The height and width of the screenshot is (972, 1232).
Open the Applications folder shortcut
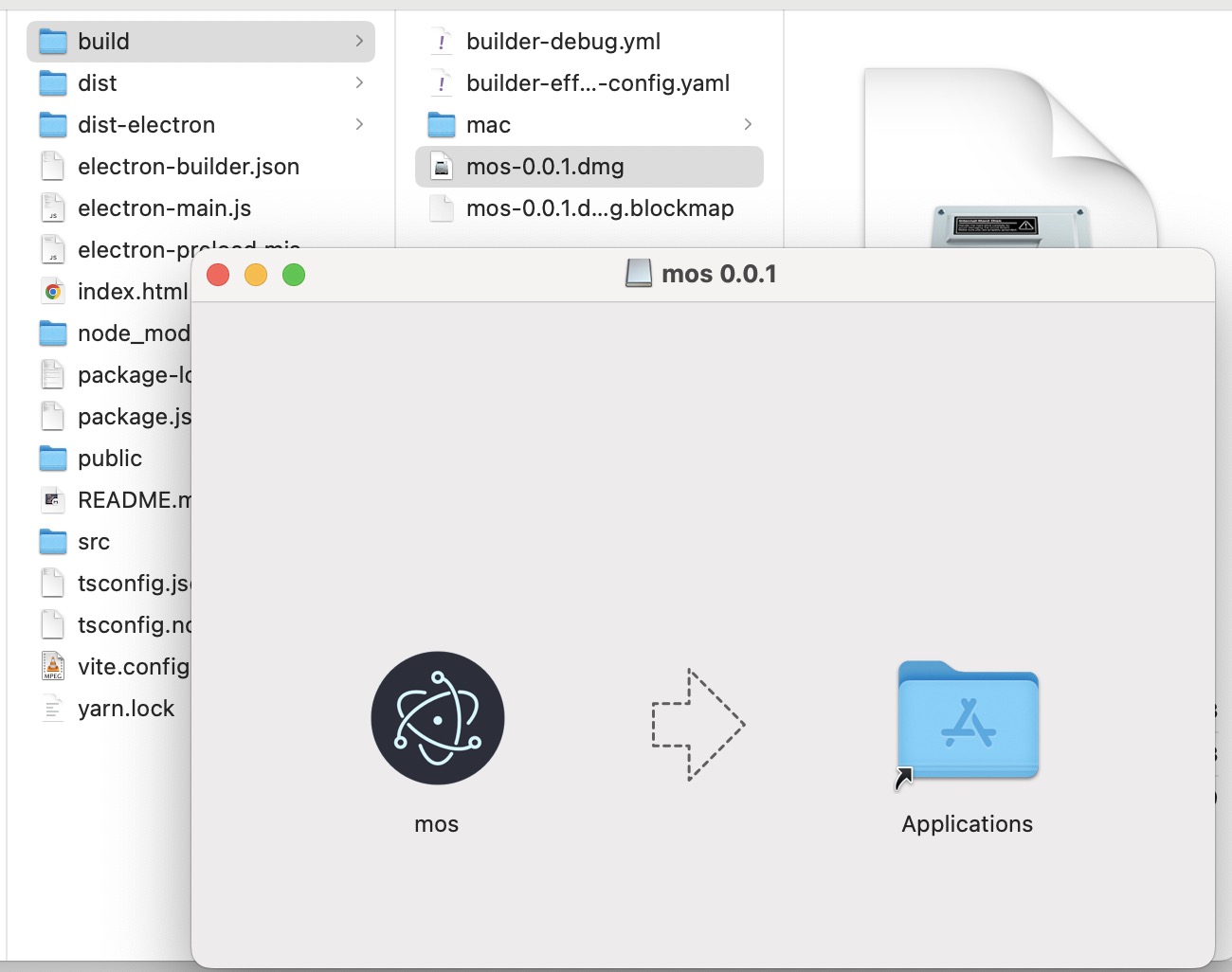pos(968,721)
